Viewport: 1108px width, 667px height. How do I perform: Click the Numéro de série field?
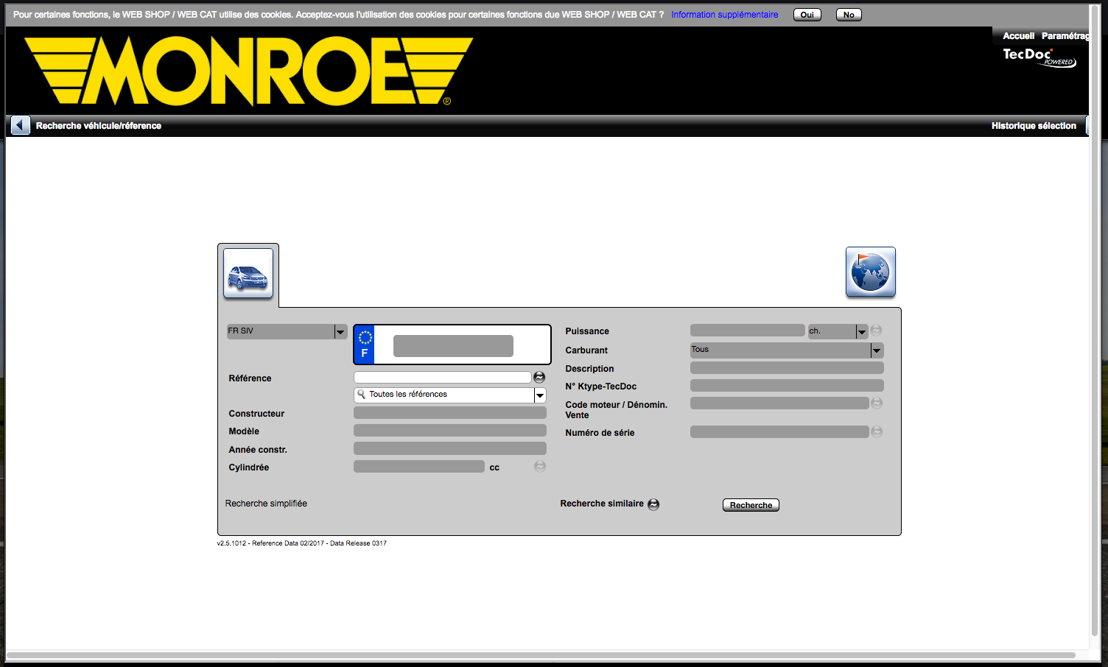(x=779, y=431)
